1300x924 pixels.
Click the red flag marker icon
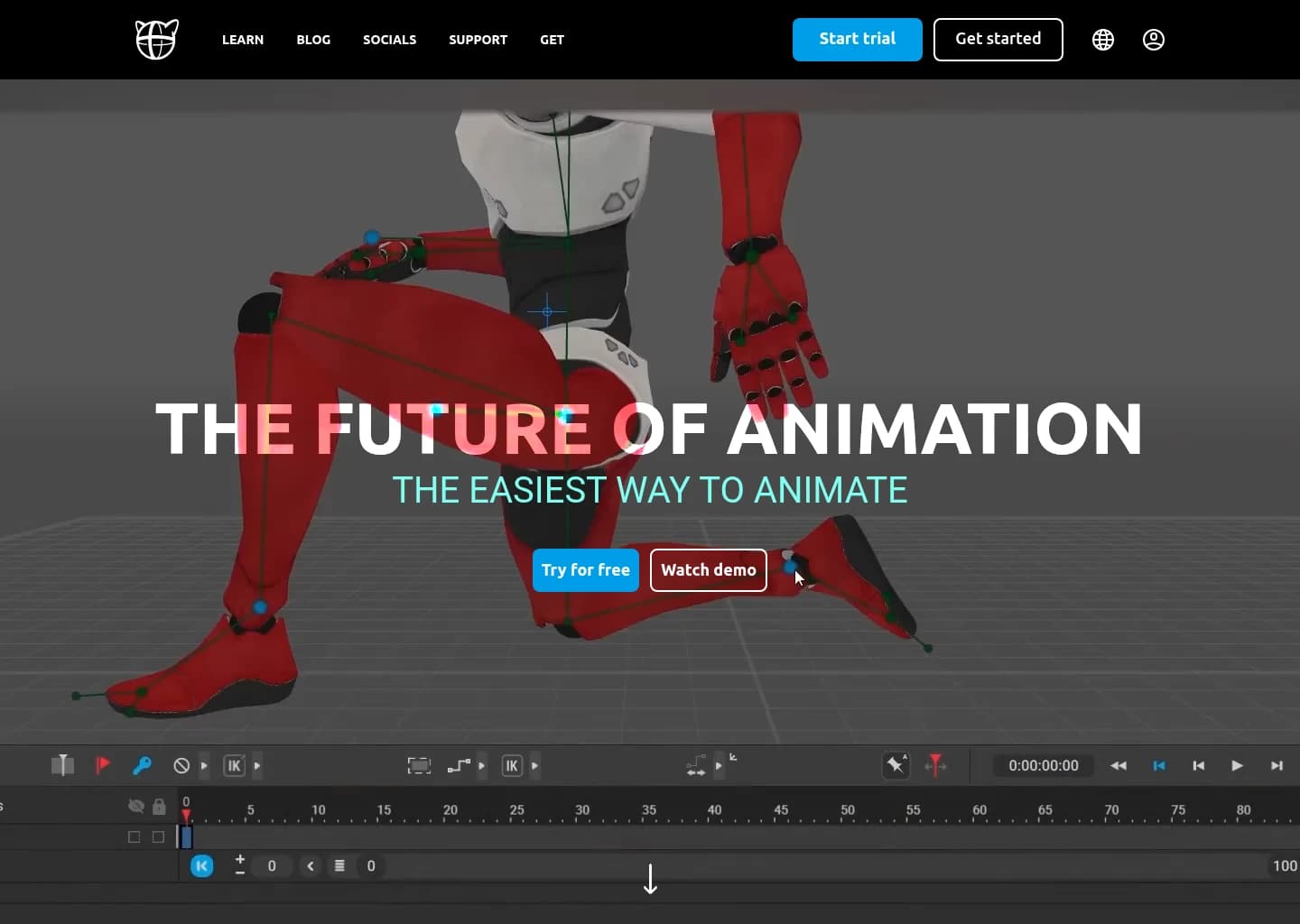(x=102, y=765)
